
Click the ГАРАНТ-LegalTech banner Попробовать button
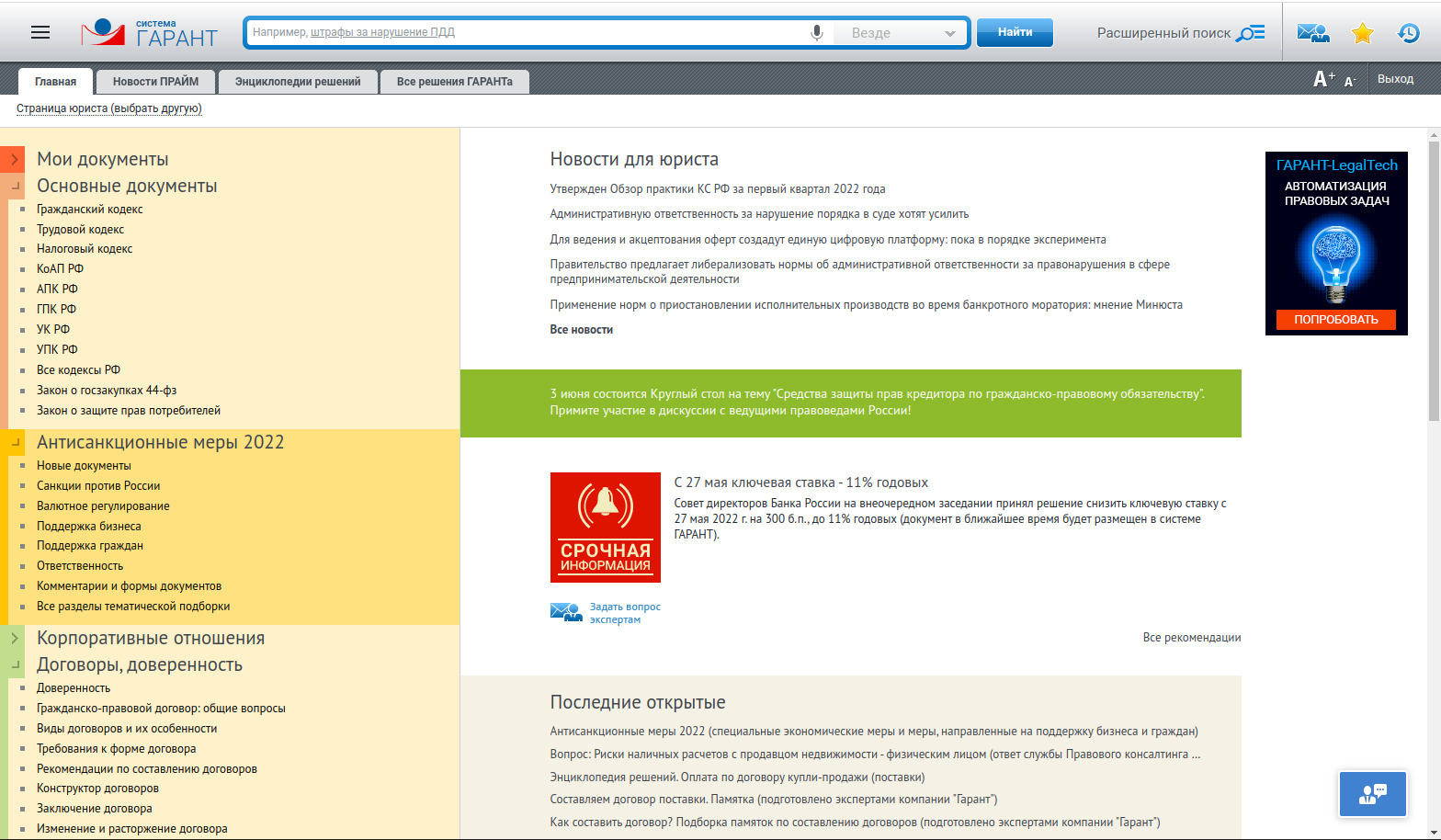pyautogui.click(x=1336, y=320)
